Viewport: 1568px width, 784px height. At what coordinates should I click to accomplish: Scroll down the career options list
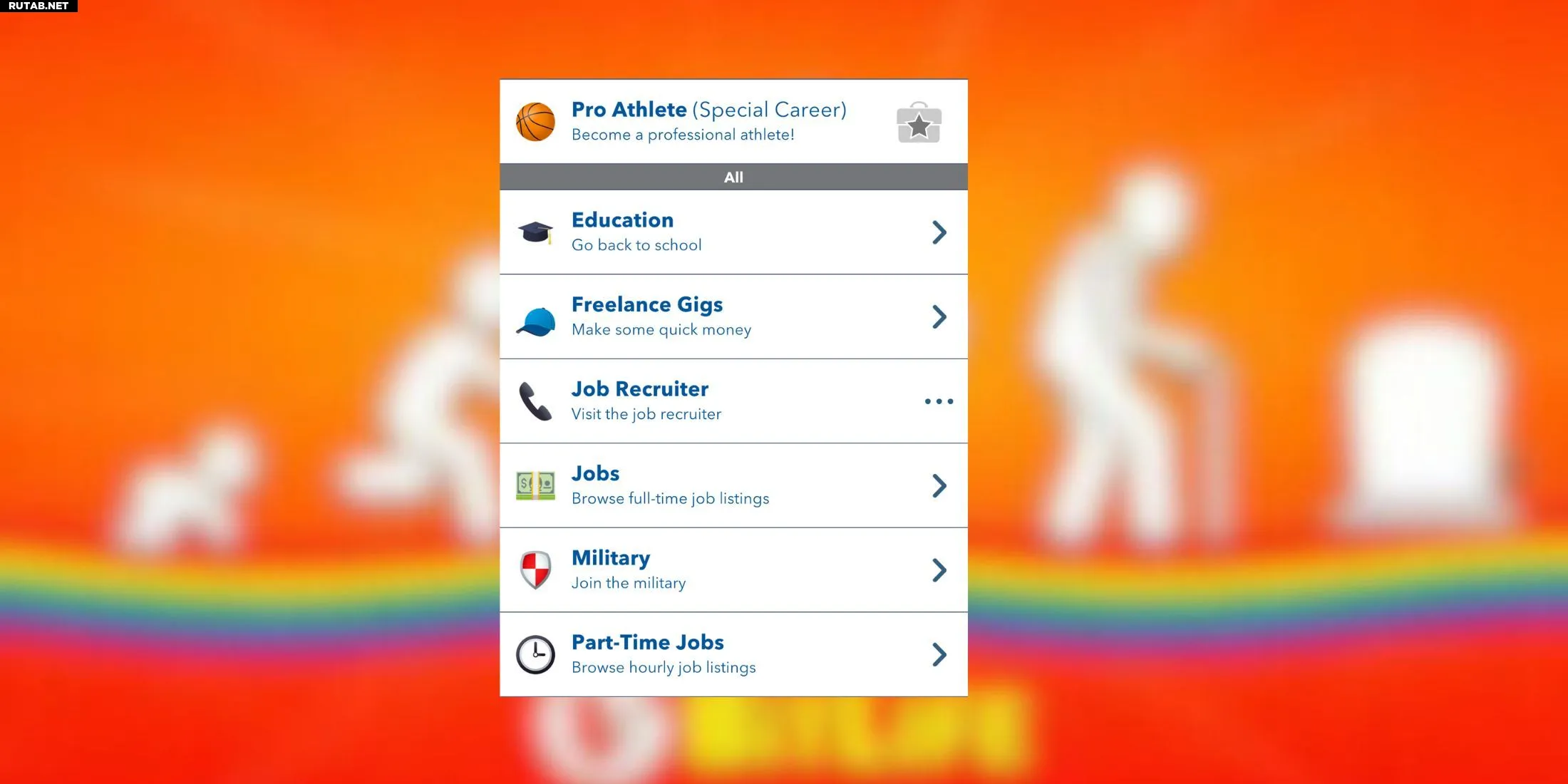(x=733, y=653)
